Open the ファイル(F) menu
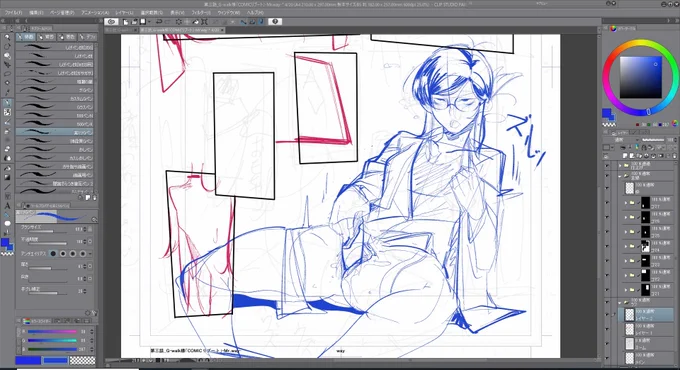 [13, 13]
